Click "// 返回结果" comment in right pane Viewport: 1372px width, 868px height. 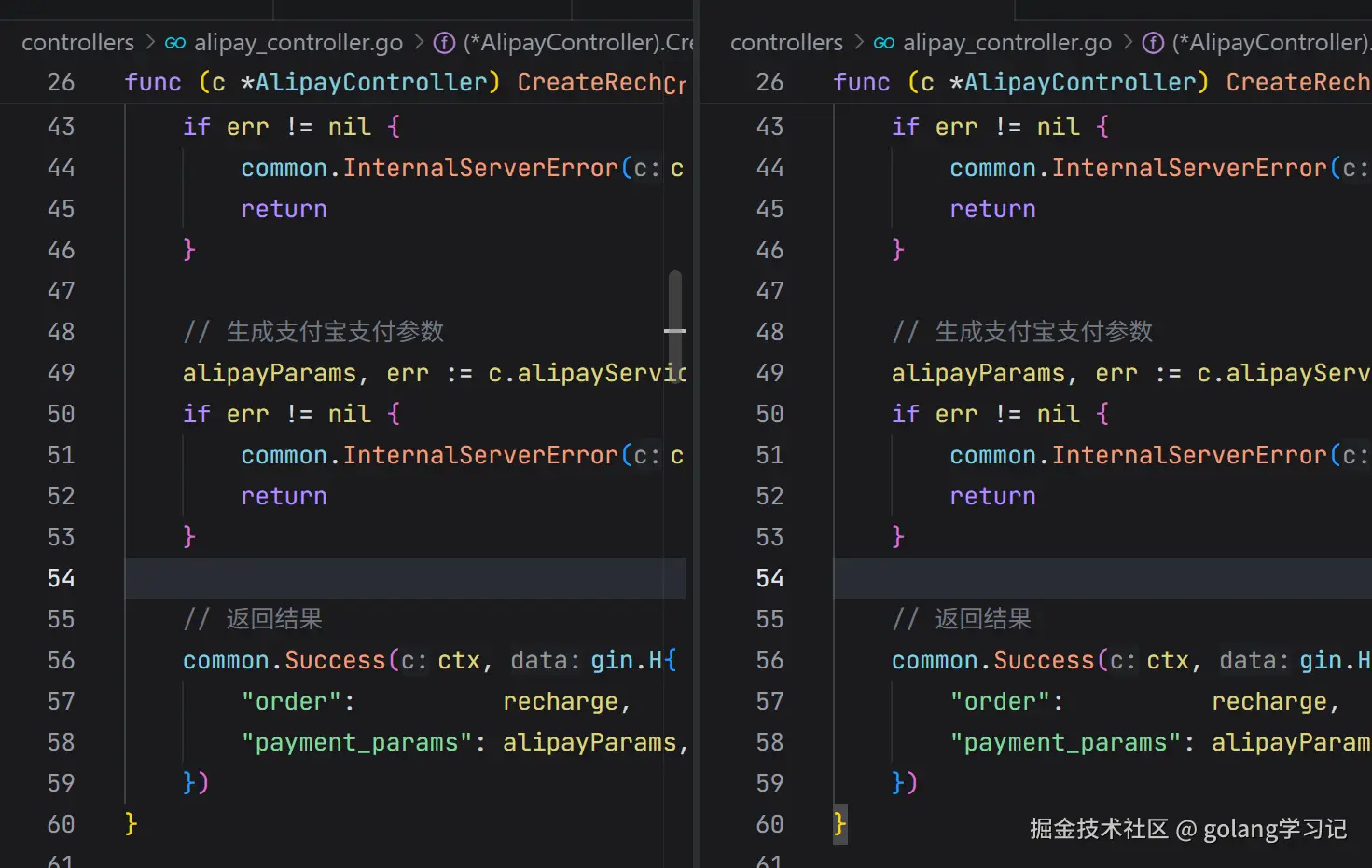[962, 619]
